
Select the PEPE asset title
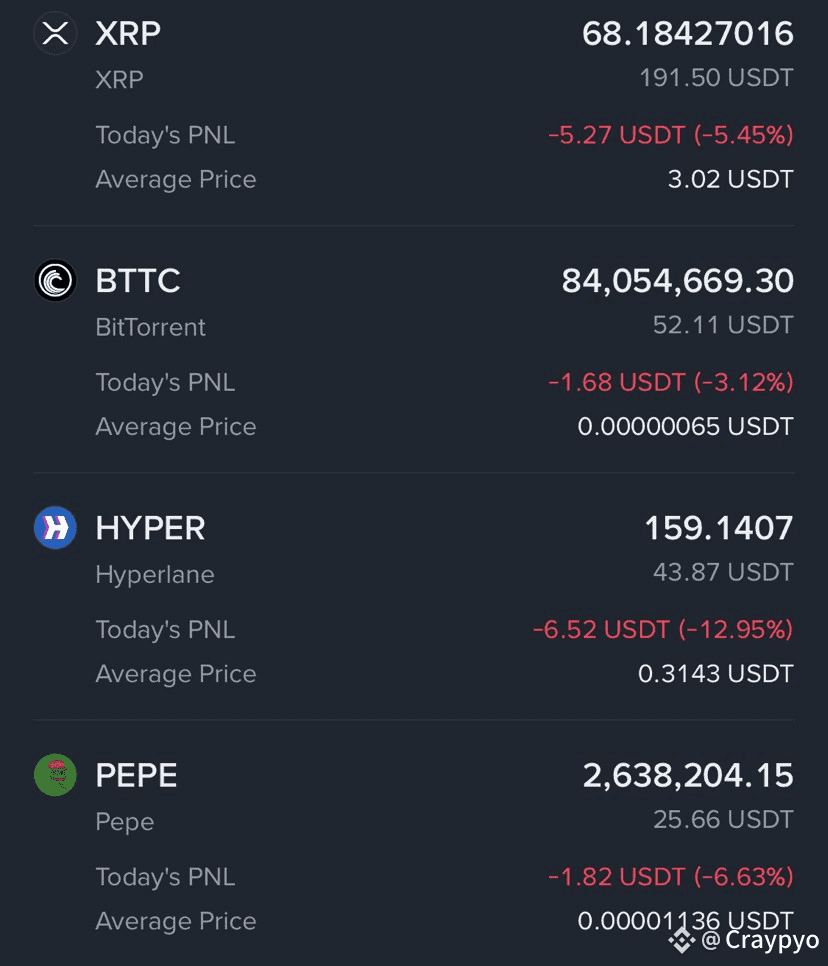click(136, 775)
